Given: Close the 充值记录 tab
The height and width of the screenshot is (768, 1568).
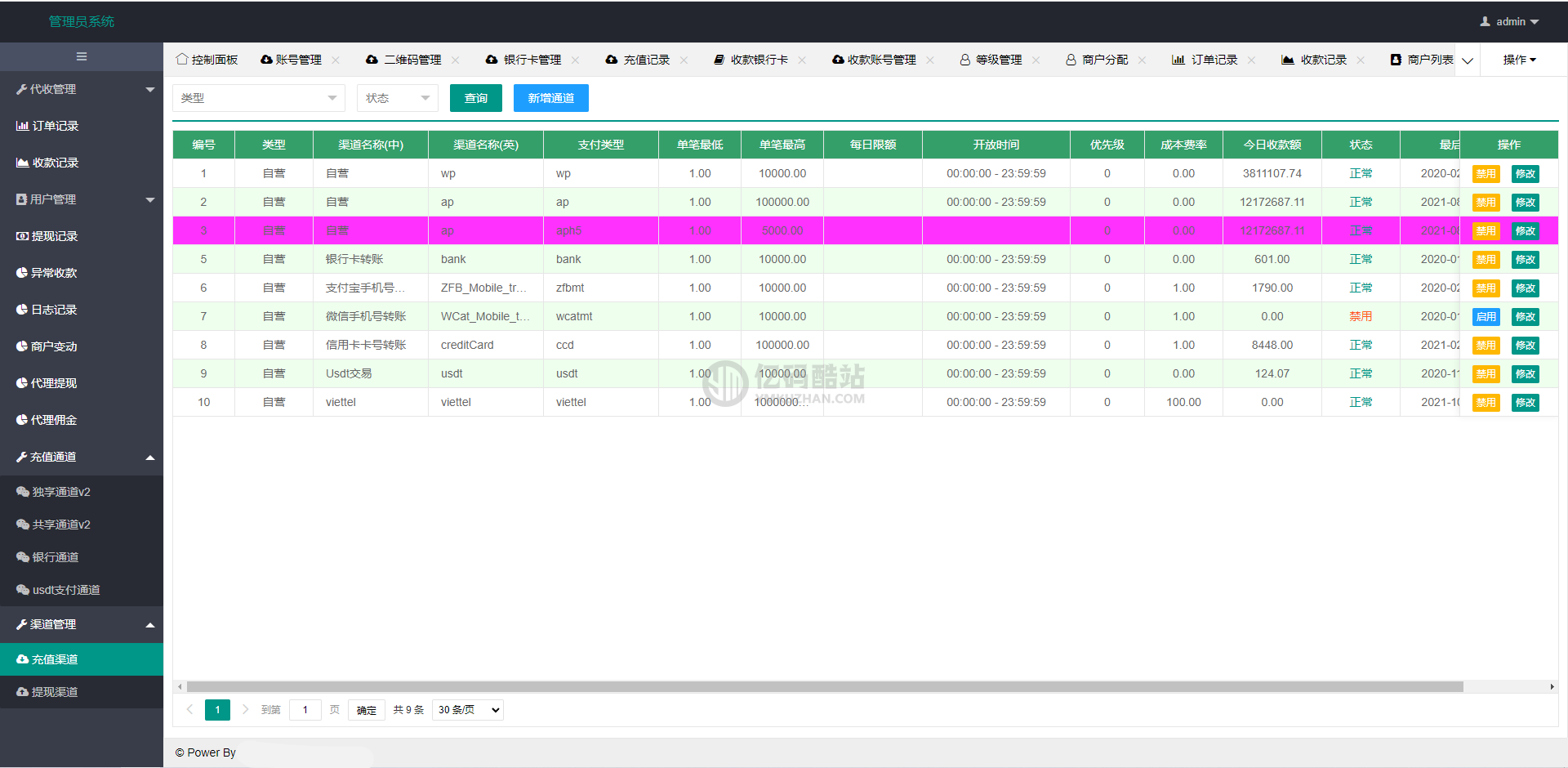Looking at the screenshot, I should [x=684, y=60].
